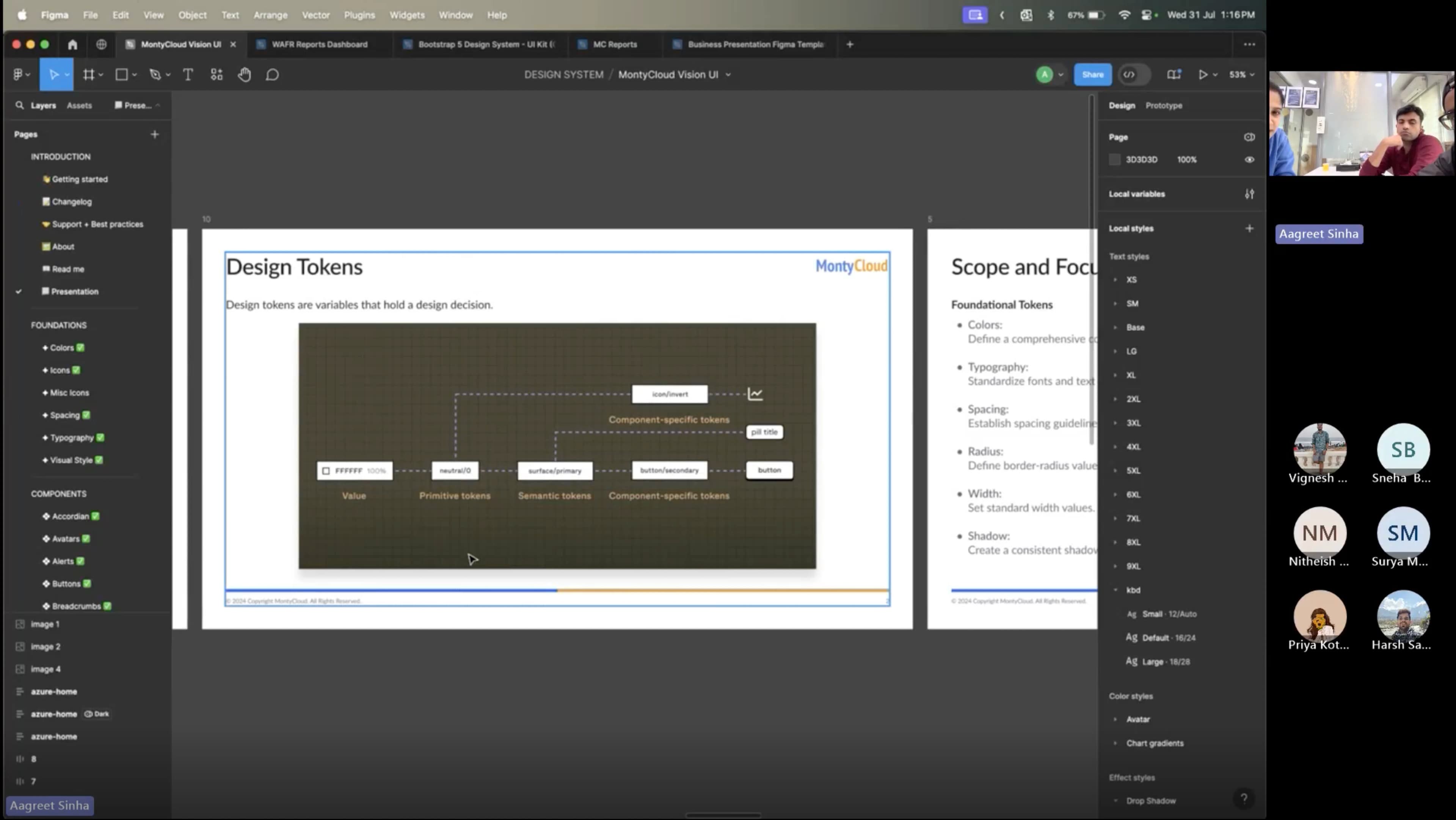Screen dimensions: 1456x820
Task: Open the Typography page
Action: pyautogui.click(x=72, y=437)
